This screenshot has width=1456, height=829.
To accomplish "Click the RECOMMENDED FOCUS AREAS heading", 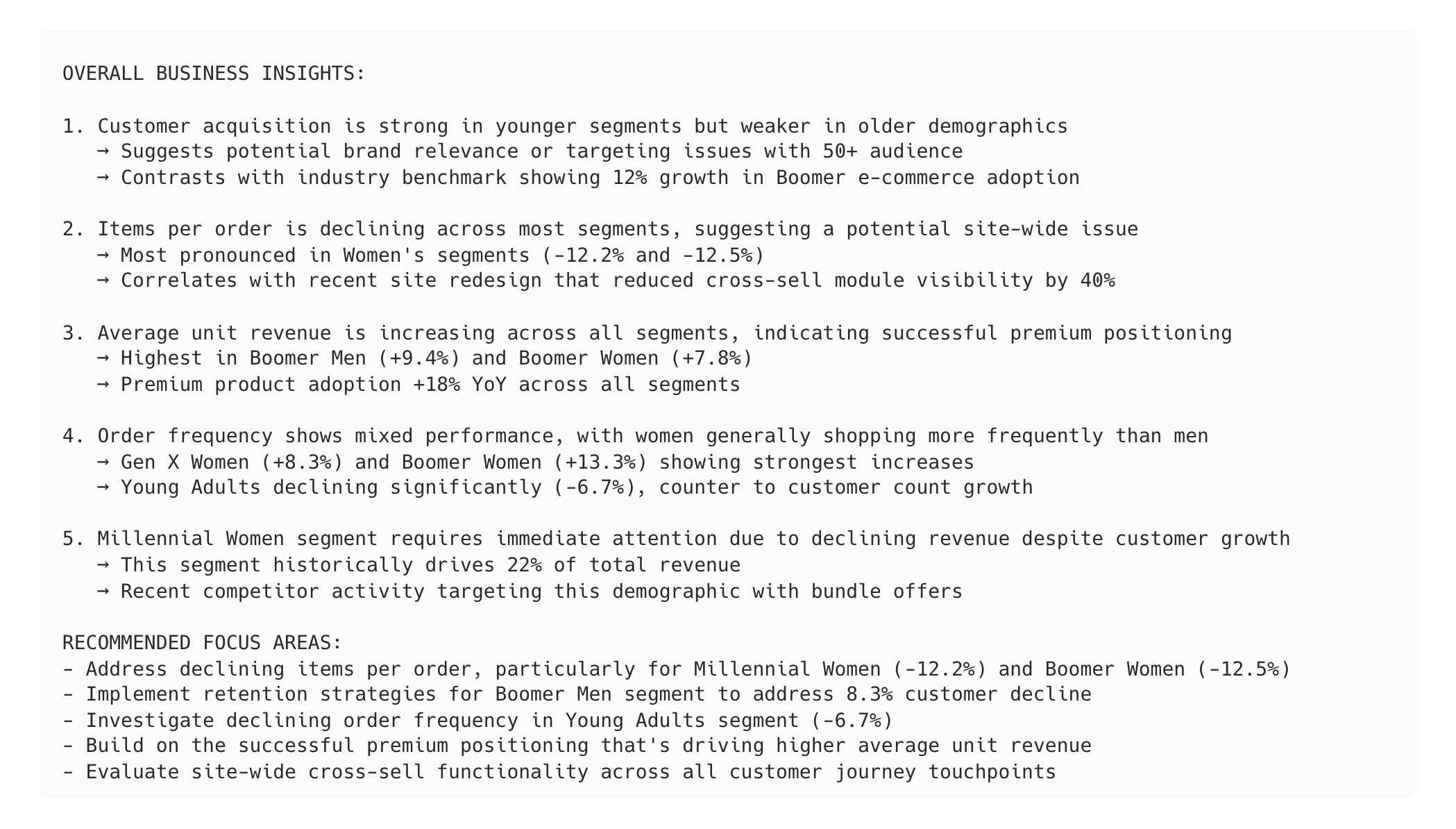I will [202, 643].
